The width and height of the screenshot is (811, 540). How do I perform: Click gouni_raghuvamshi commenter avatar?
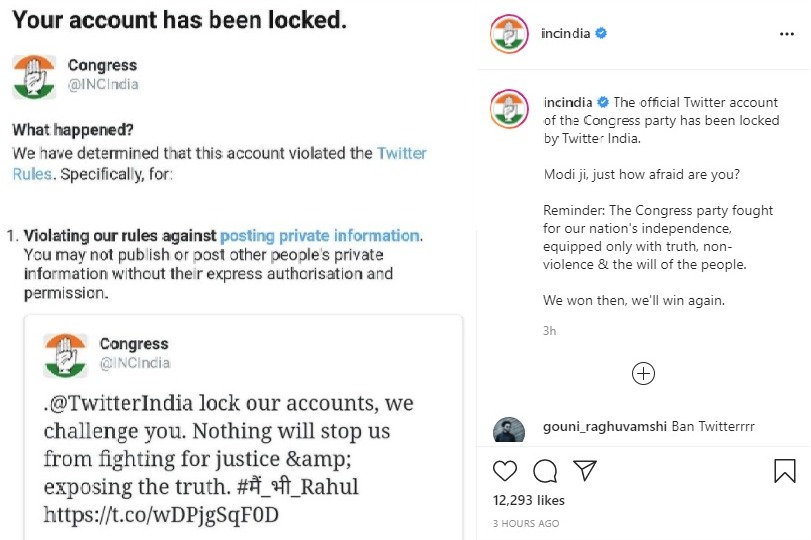pyautogui.click(x=509, y=430)
